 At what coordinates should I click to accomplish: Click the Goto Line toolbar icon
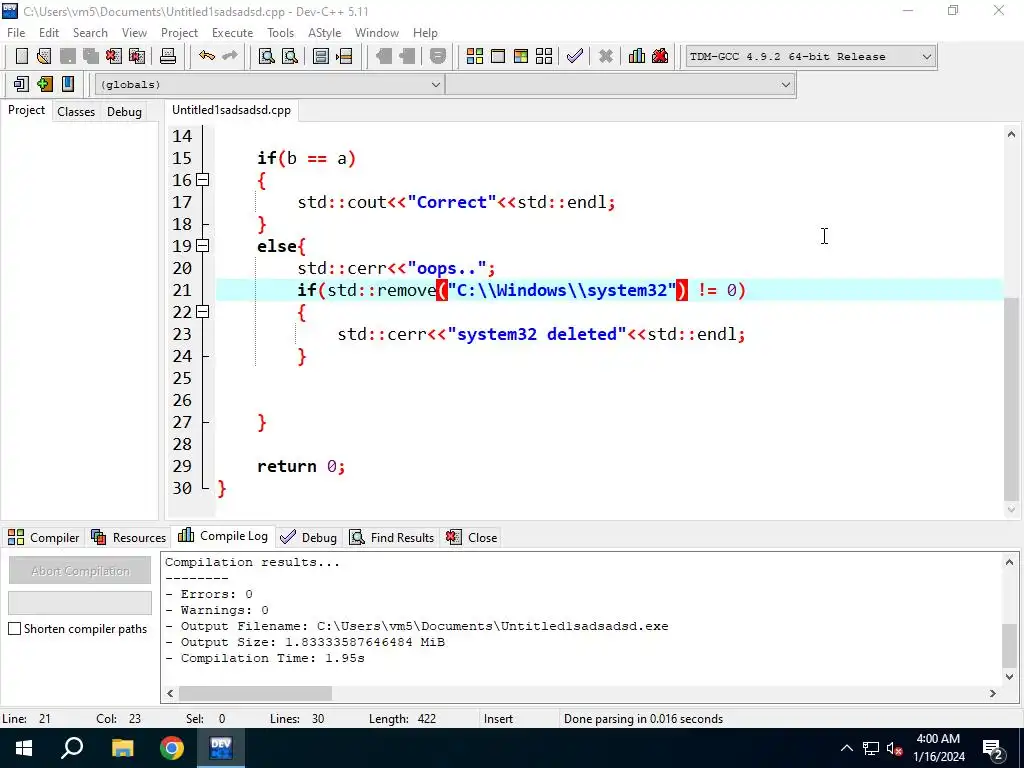pyautogui.click(x=344, y=56)
